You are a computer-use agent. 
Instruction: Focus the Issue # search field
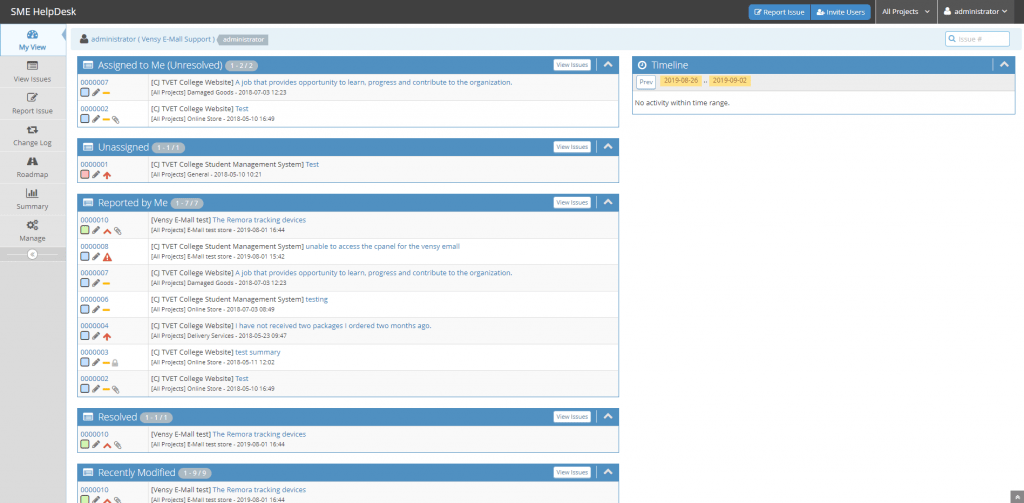click(977, 39)
